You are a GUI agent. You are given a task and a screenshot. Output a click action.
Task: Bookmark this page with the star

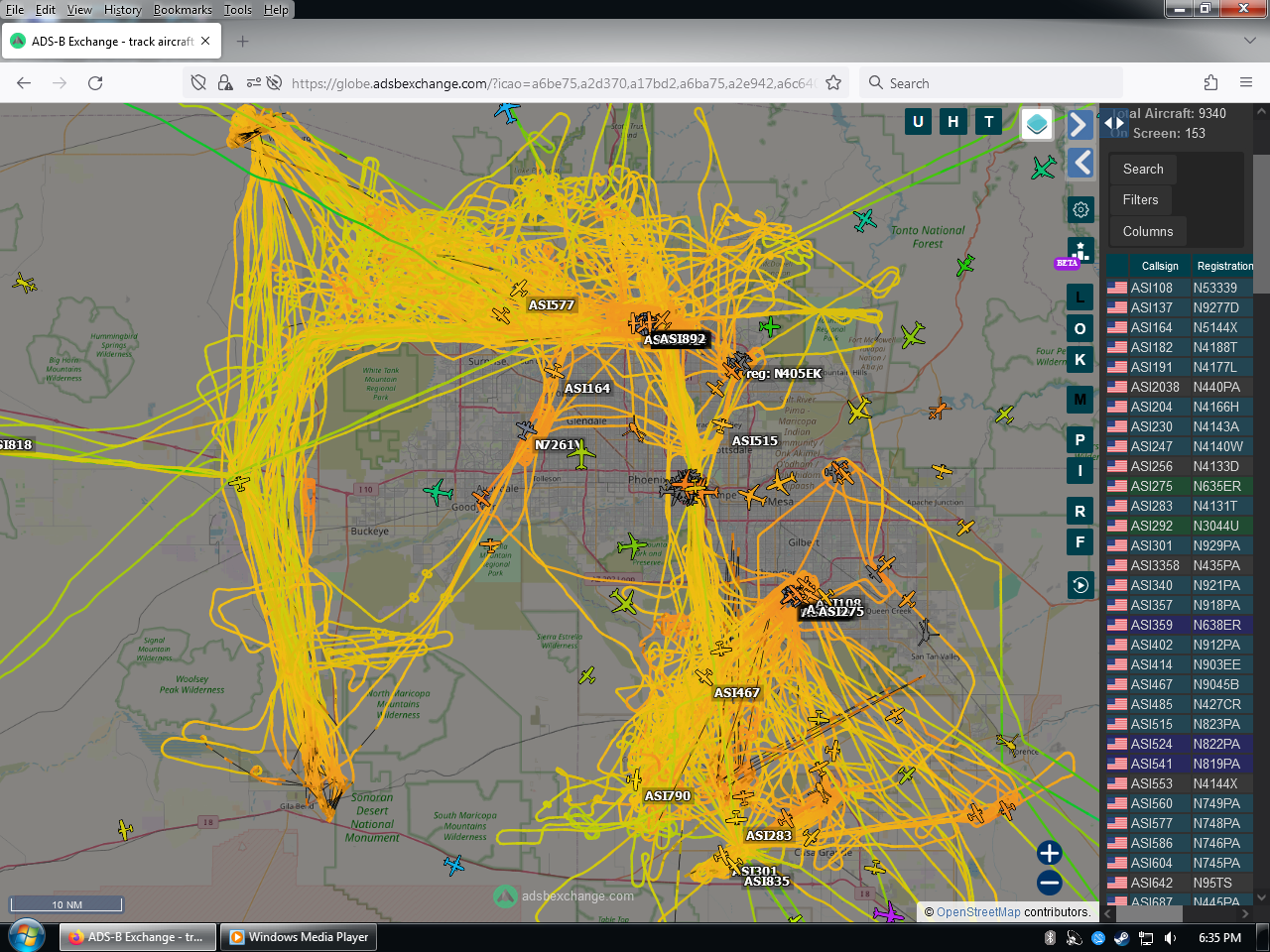(833, 83)
